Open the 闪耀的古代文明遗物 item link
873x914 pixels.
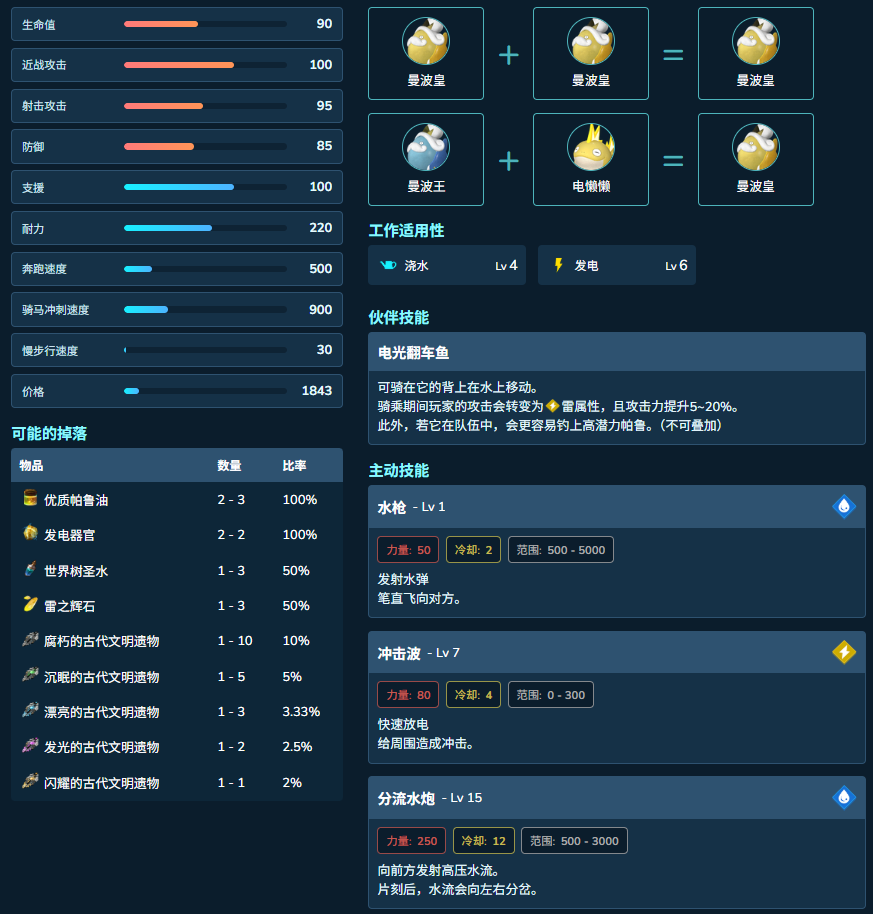[x=102, y=783]
